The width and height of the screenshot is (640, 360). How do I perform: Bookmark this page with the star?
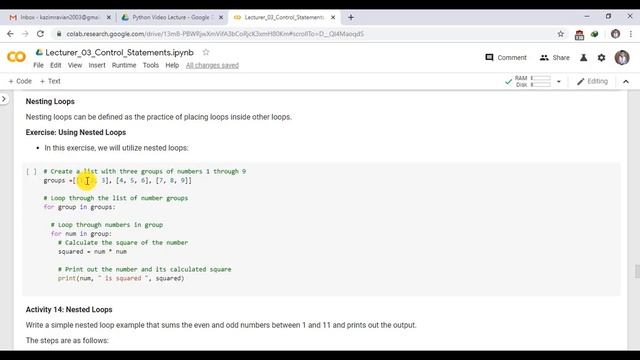[561, 34]
